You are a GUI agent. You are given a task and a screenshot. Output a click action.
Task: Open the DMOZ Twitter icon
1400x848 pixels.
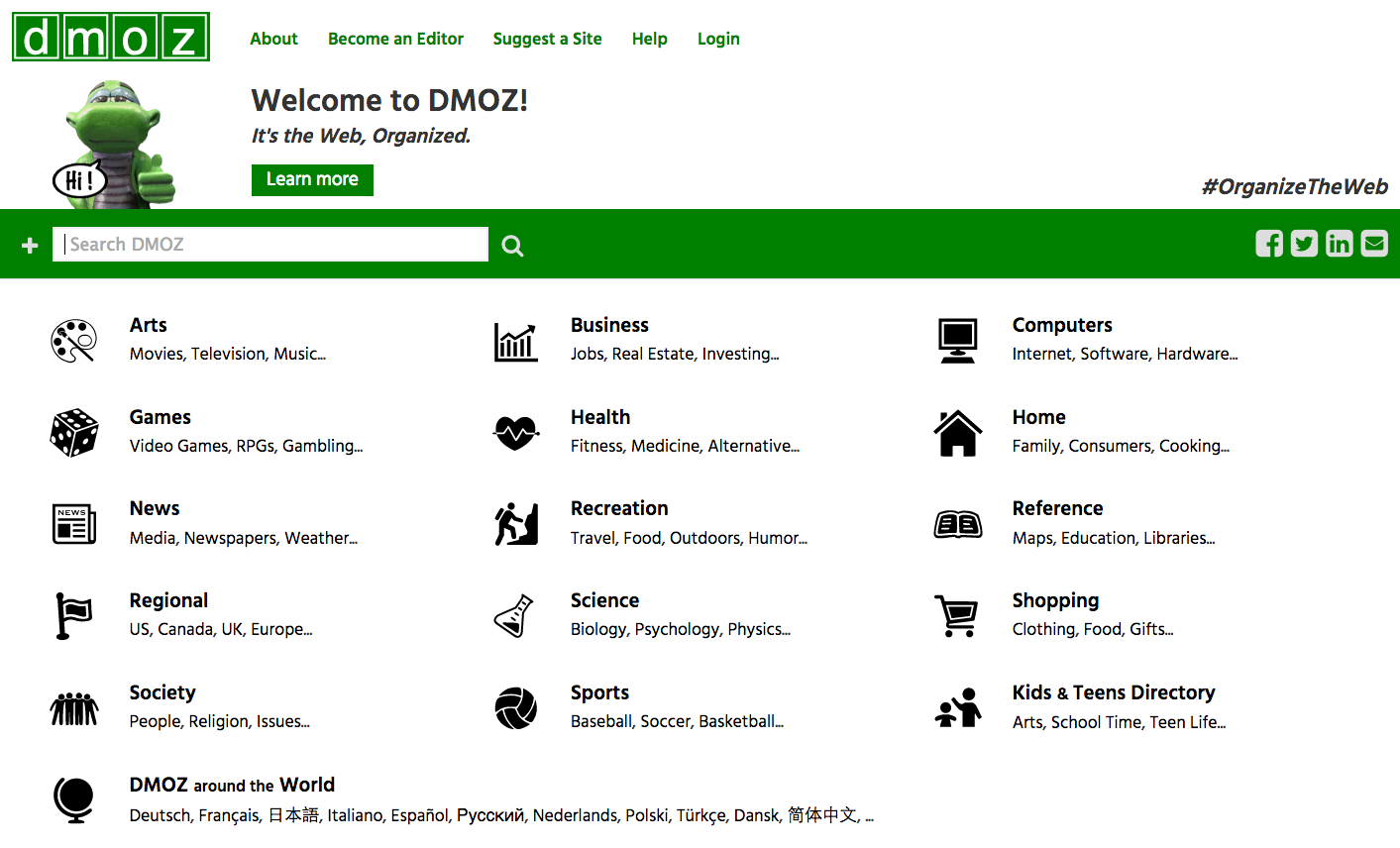pyautogui.click(x=1304, y=244)
